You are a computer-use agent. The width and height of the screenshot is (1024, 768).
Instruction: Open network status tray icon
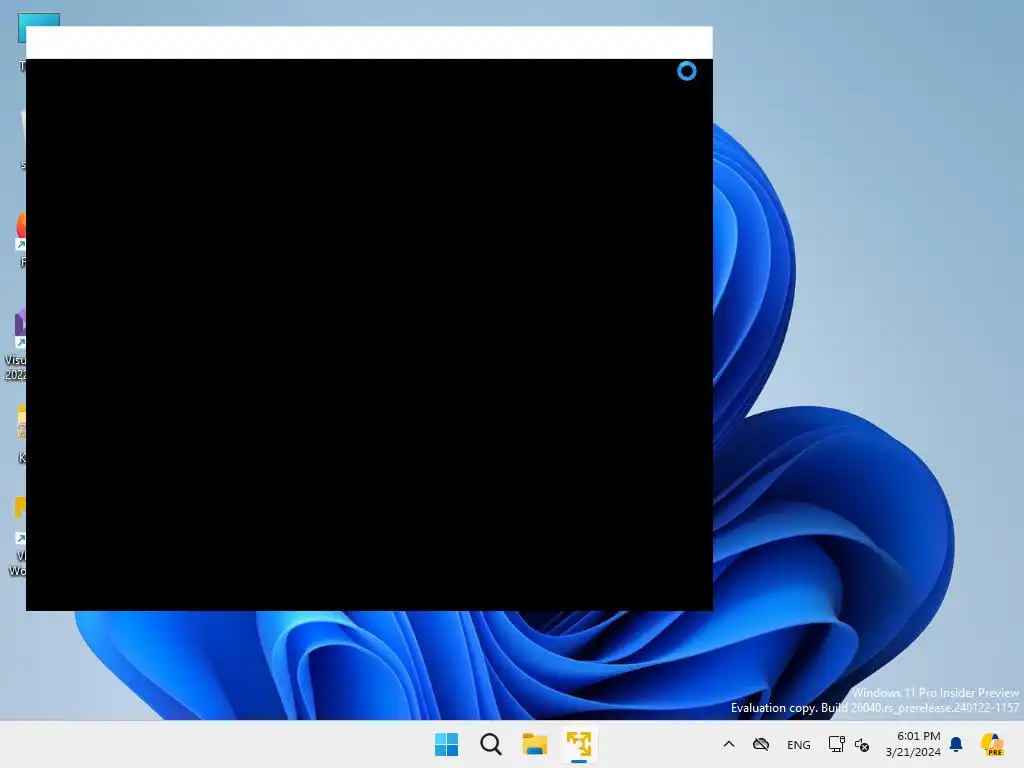(x=836, y=744)
